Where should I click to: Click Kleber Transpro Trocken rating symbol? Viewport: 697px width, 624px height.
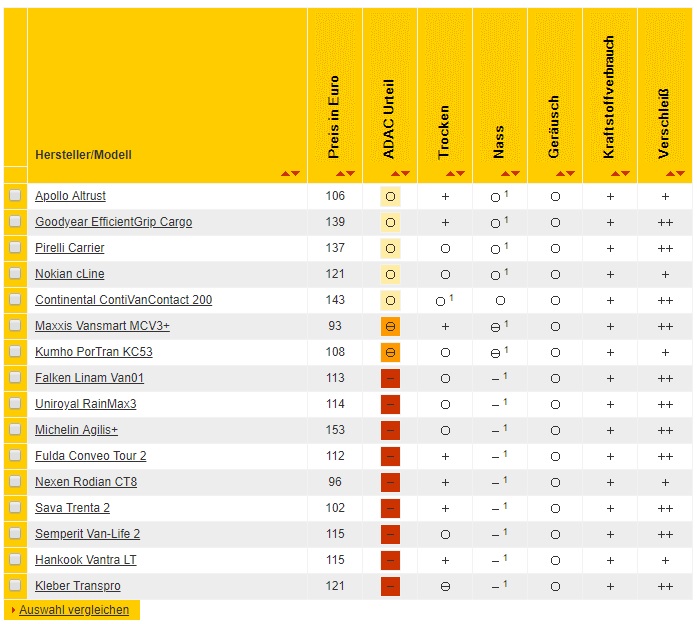coord(445,587)
